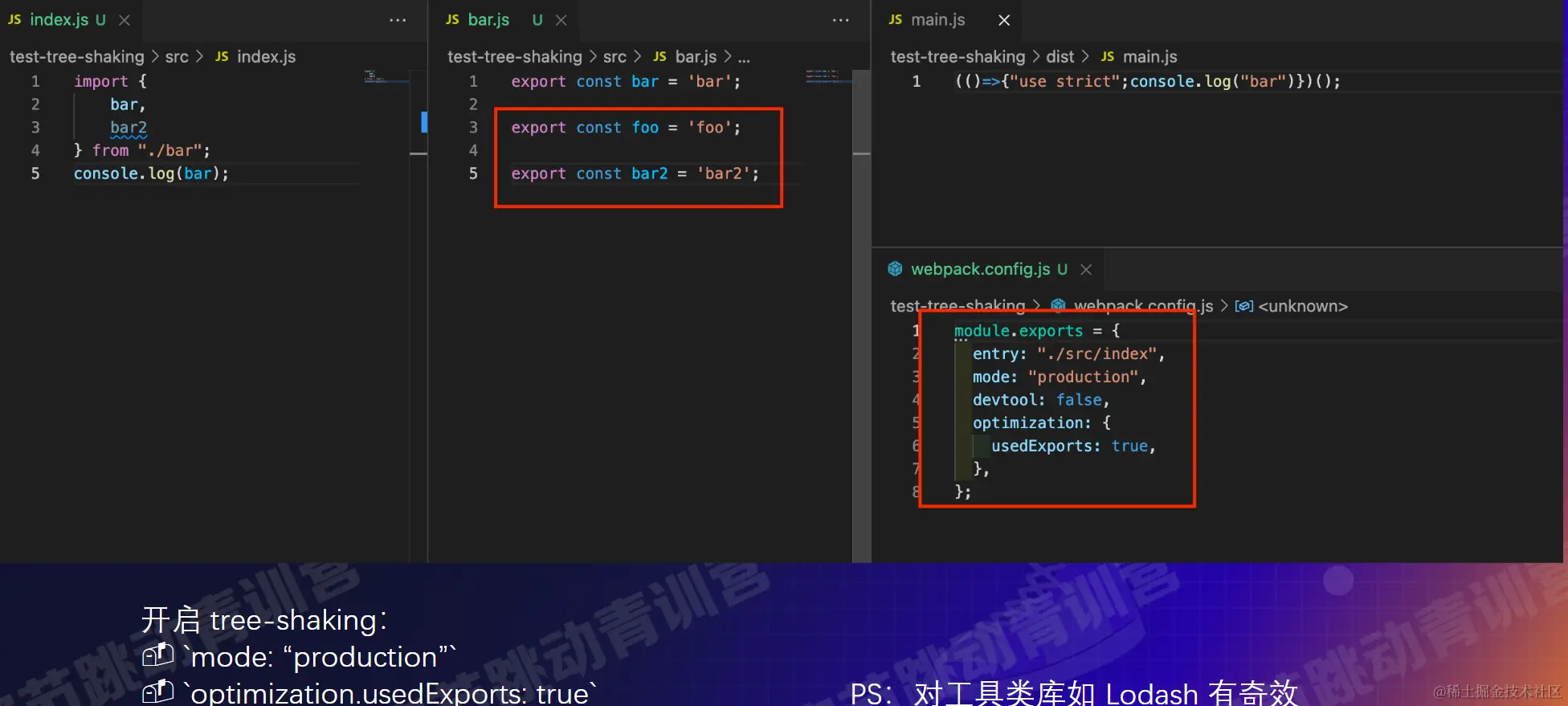Click the JS icon in bar.js breadcrumb
This screenshot has height=706, width=1568.
pos(659,56)
